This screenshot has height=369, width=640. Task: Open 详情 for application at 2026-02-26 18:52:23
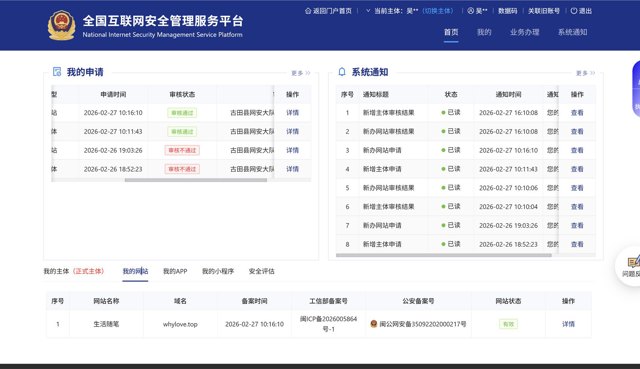(292, 169)
